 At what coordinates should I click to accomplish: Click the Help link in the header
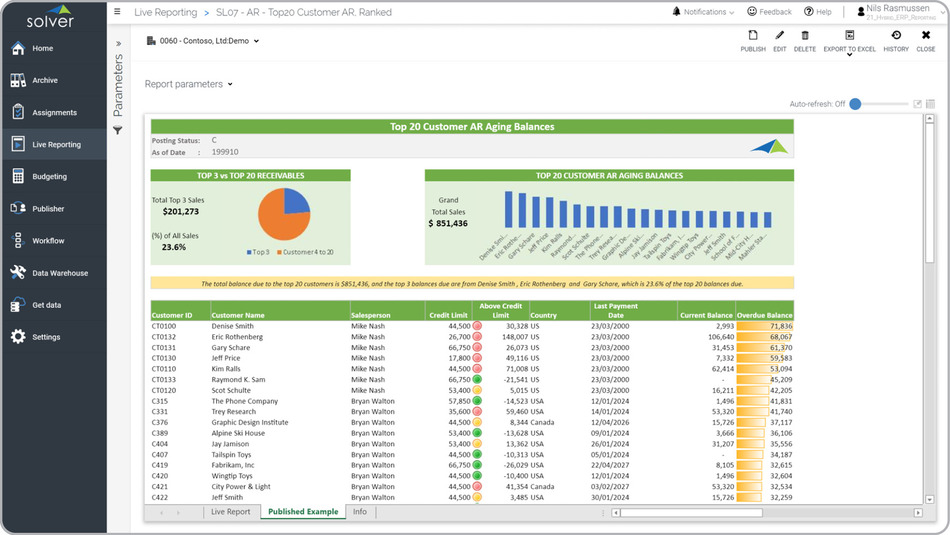click(817, 12)
